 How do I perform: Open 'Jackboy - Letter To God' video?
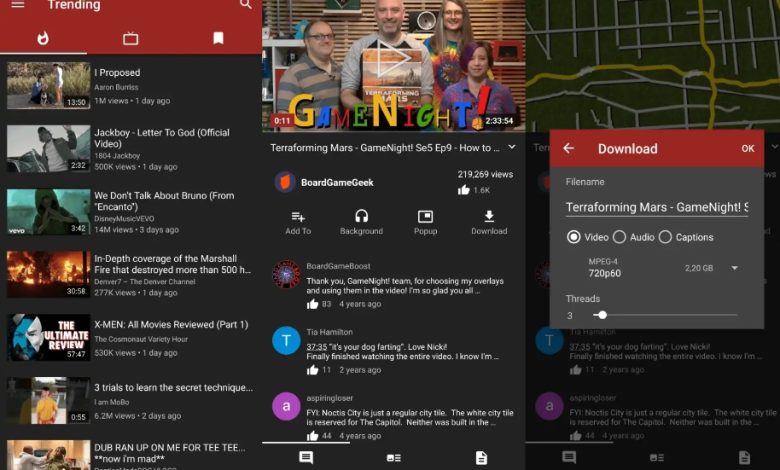pos(162,138)
